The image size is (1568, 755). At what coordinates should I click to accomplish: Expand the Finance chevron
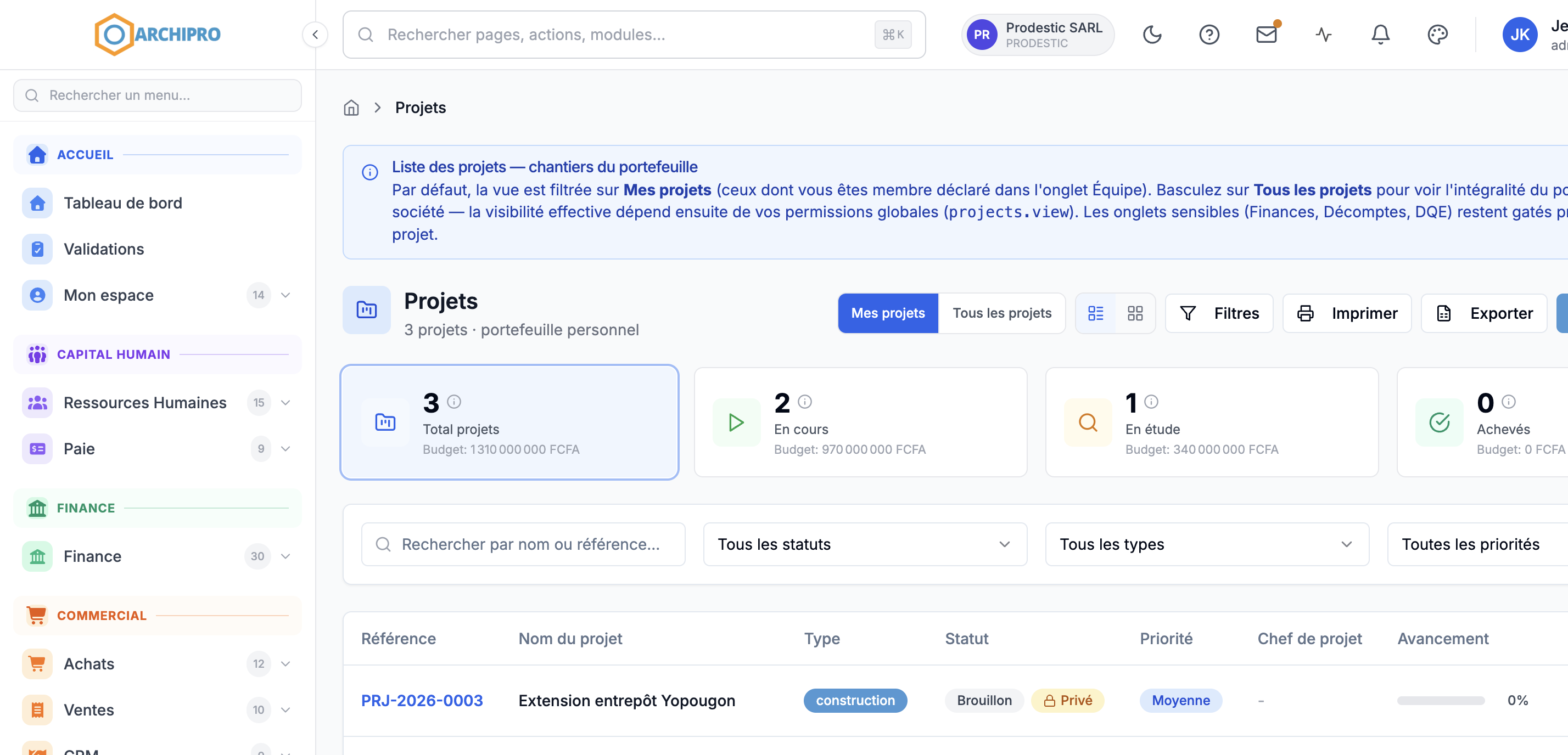pos(285,556)
